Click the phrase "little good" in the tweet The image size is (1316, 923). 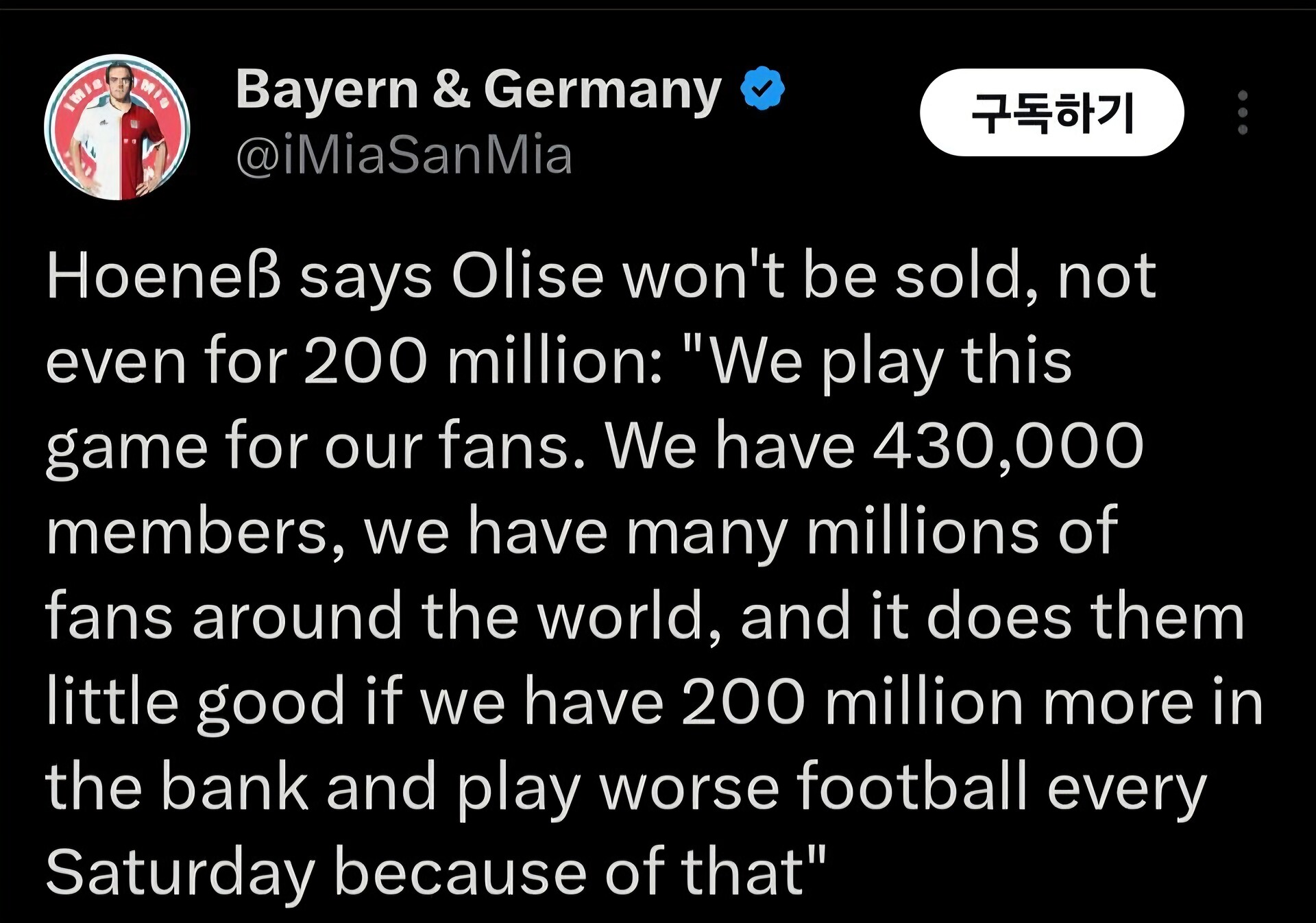[x=195, y=702]
